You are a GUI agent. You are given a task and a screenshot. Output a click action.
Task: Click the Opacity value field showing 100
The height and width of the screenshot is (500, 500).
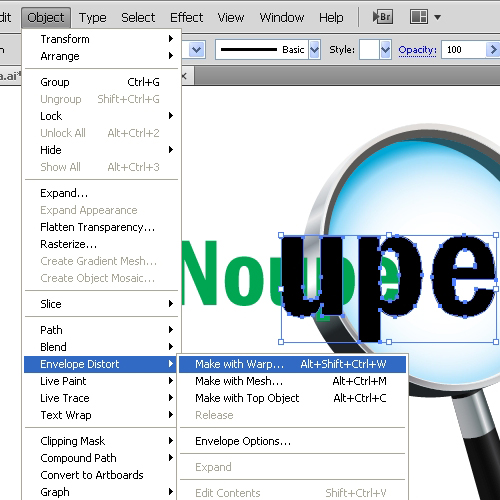(464, 50)
